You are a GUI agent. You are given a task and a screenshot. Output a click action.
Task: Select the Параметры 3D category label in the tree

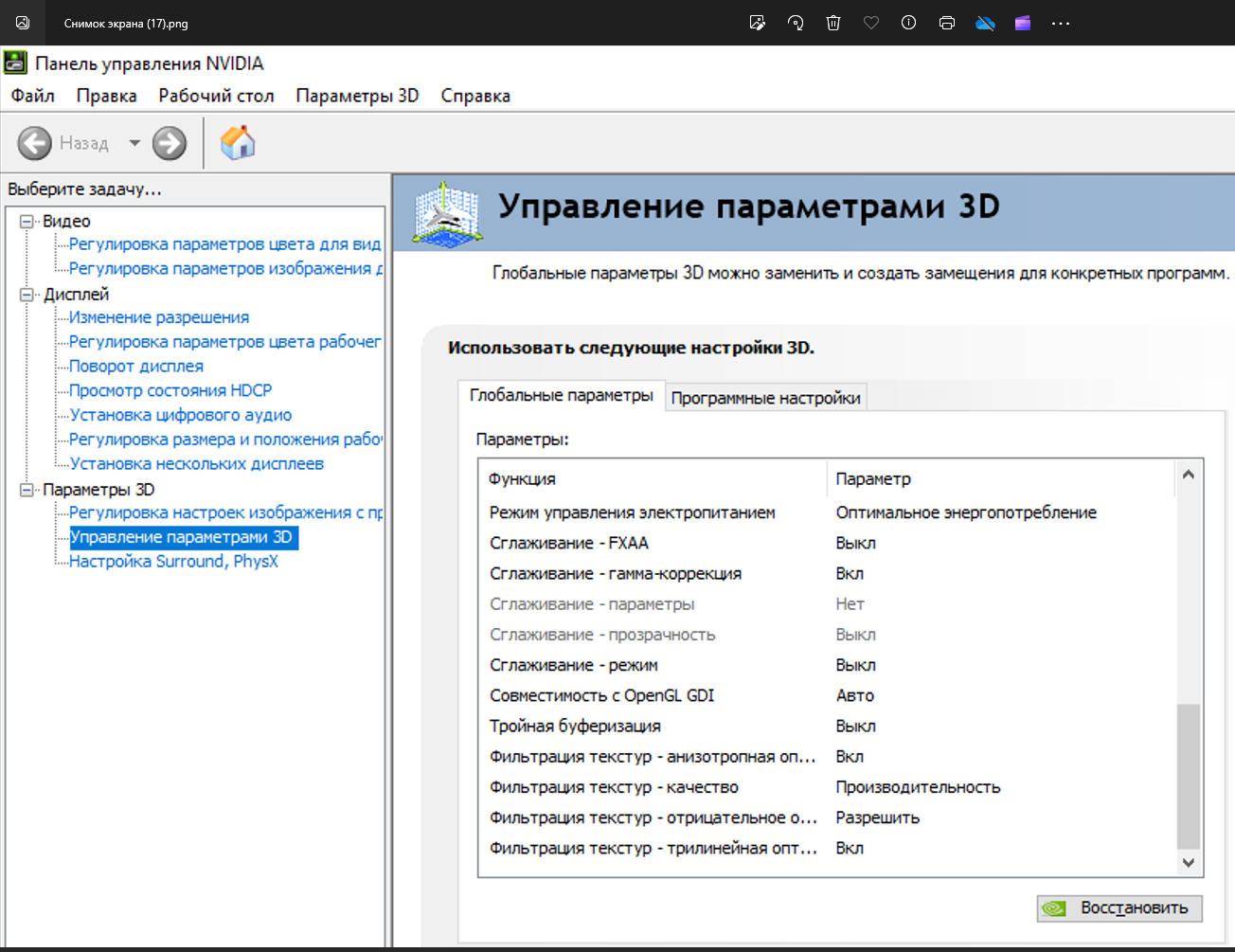[x=98, y=490]
